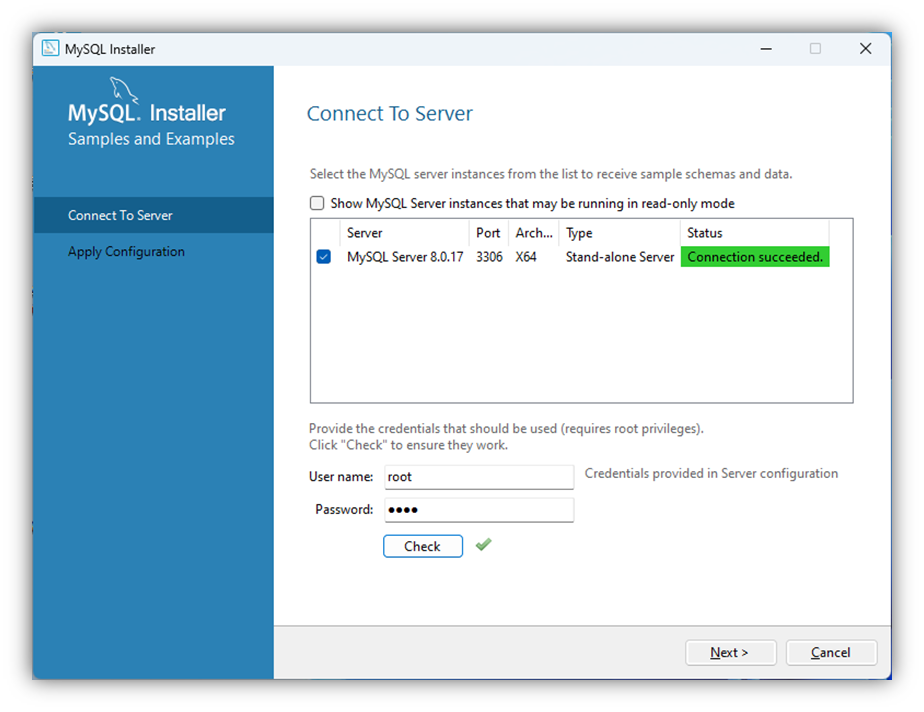
Task: Minimize the MySQL Installer window
Action: tap(765, 49)
